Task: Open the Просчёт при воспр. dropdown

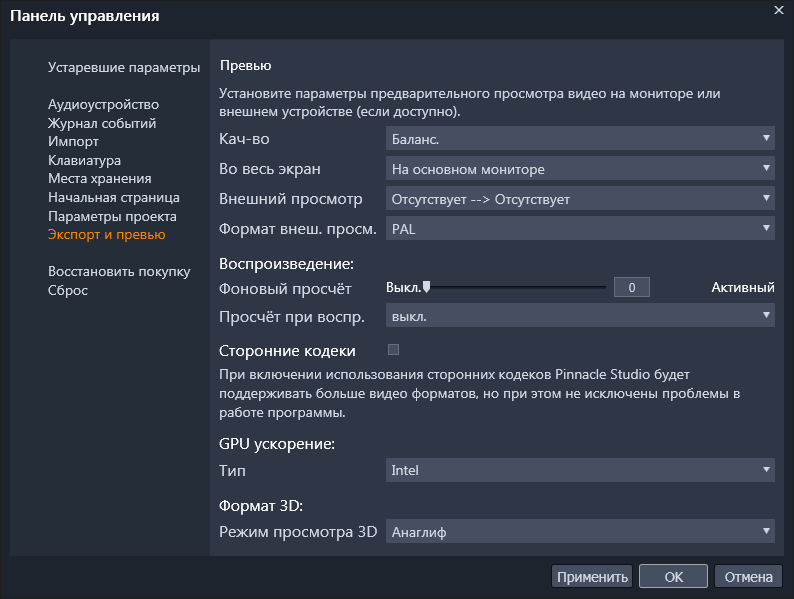Action: pos(580,316)
